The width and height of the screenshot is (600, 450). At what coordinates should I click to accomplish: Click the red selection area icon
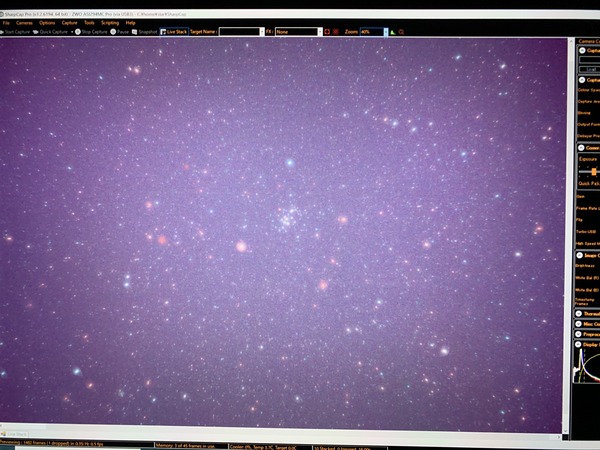click(327, 32)
